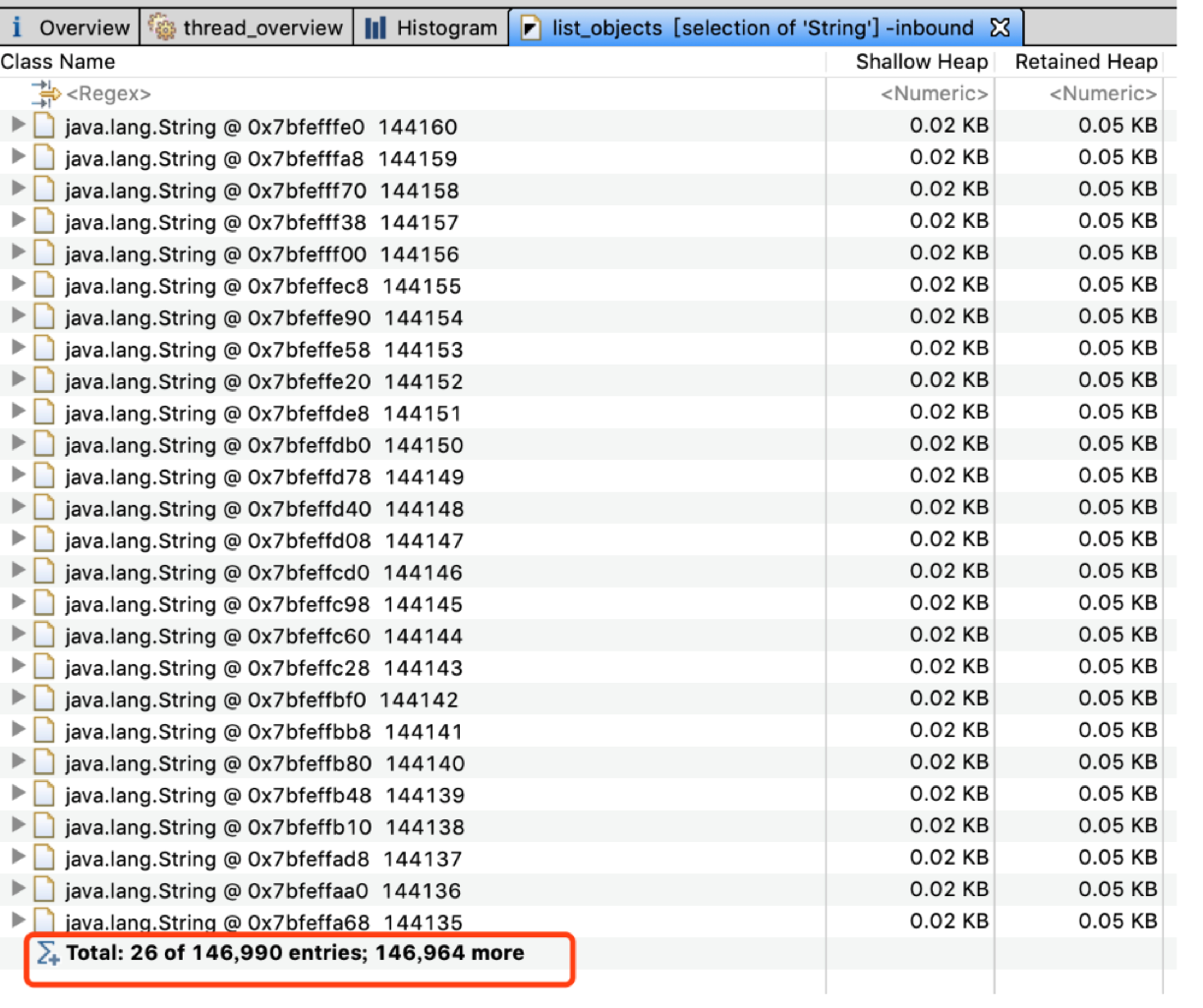Click the object icon for String 144160

[44, 127]
